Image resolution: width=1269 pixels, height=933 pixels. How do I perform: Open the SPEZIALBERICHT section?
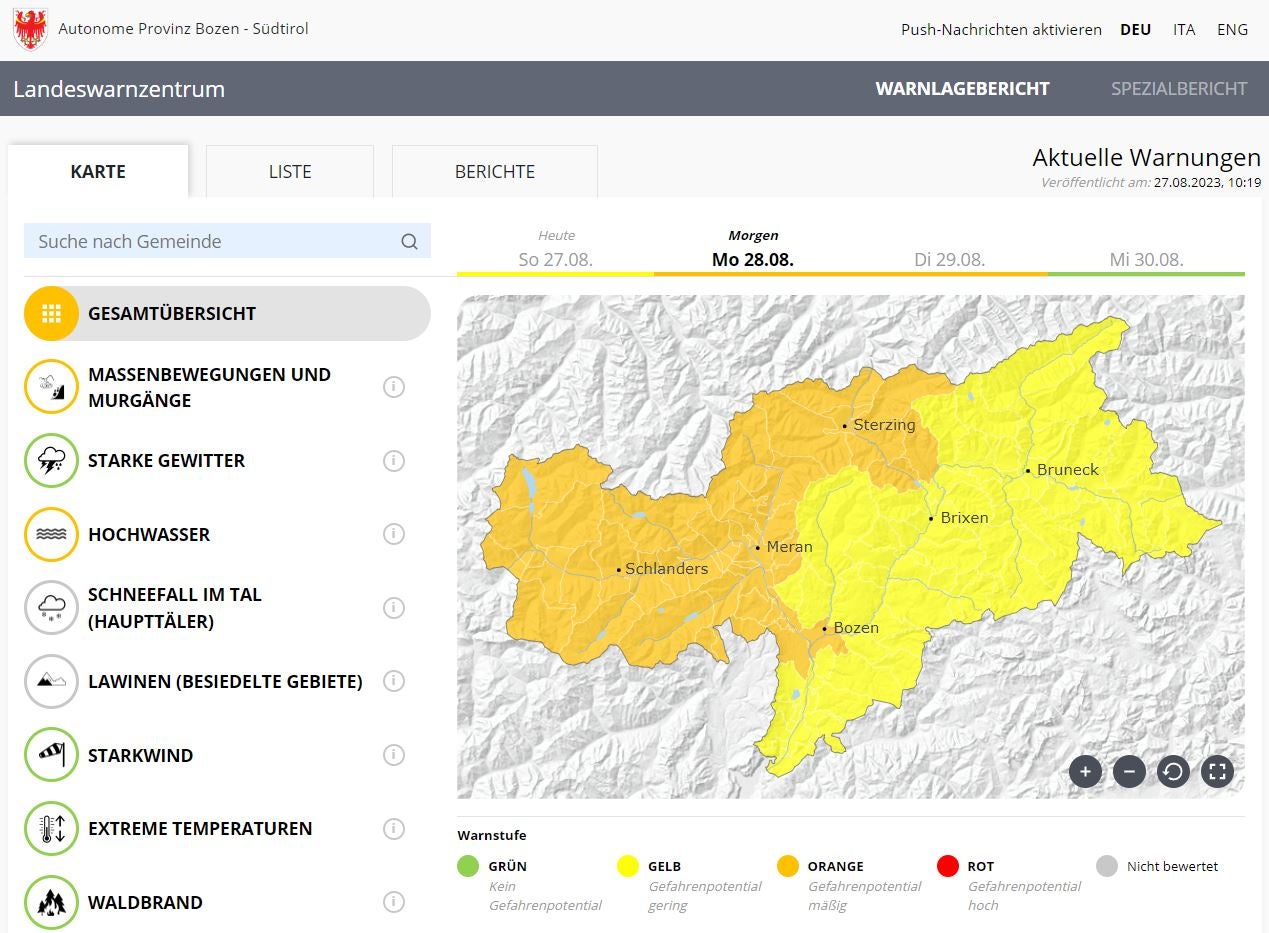(1179, 88)
